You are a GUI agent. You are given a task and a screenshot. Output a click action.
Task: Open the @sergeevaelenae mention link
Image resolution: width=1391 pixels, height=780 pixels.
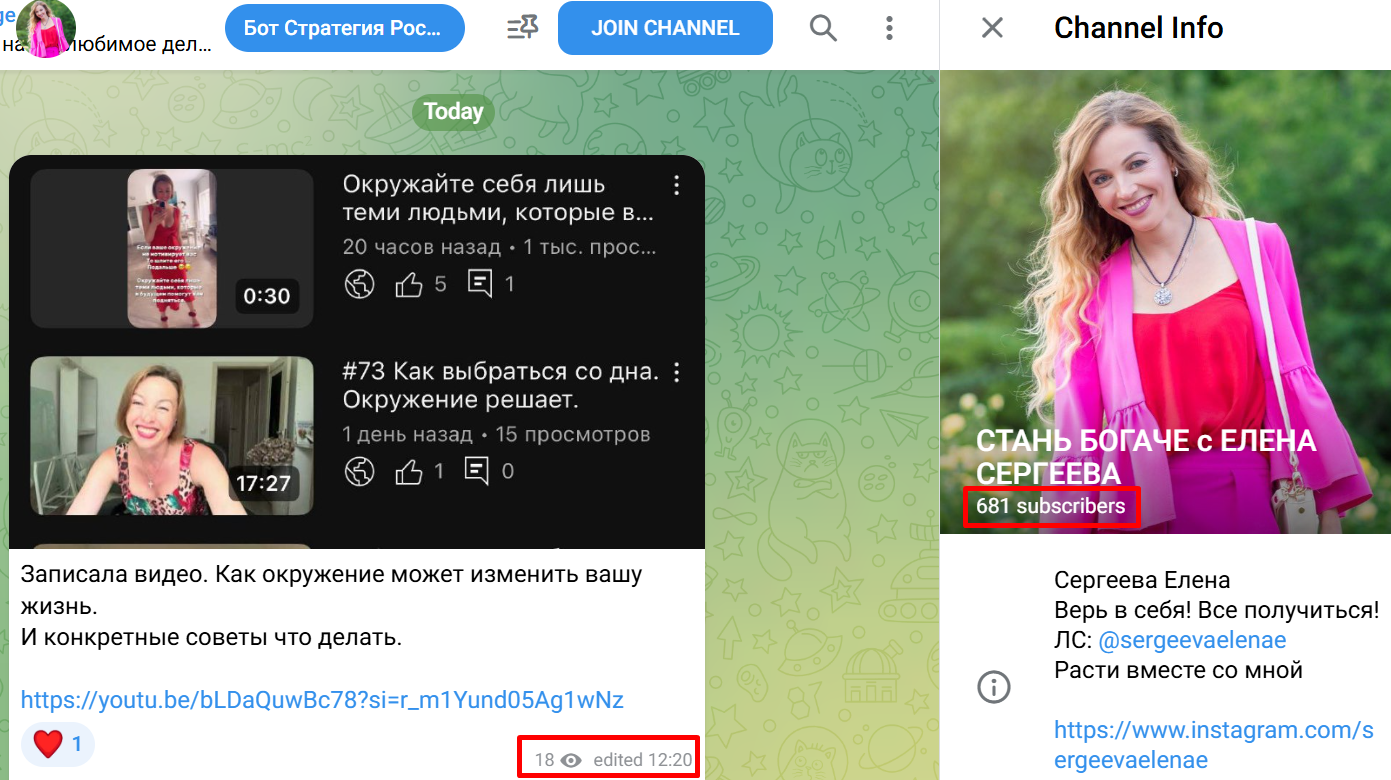coord(1192,640)
